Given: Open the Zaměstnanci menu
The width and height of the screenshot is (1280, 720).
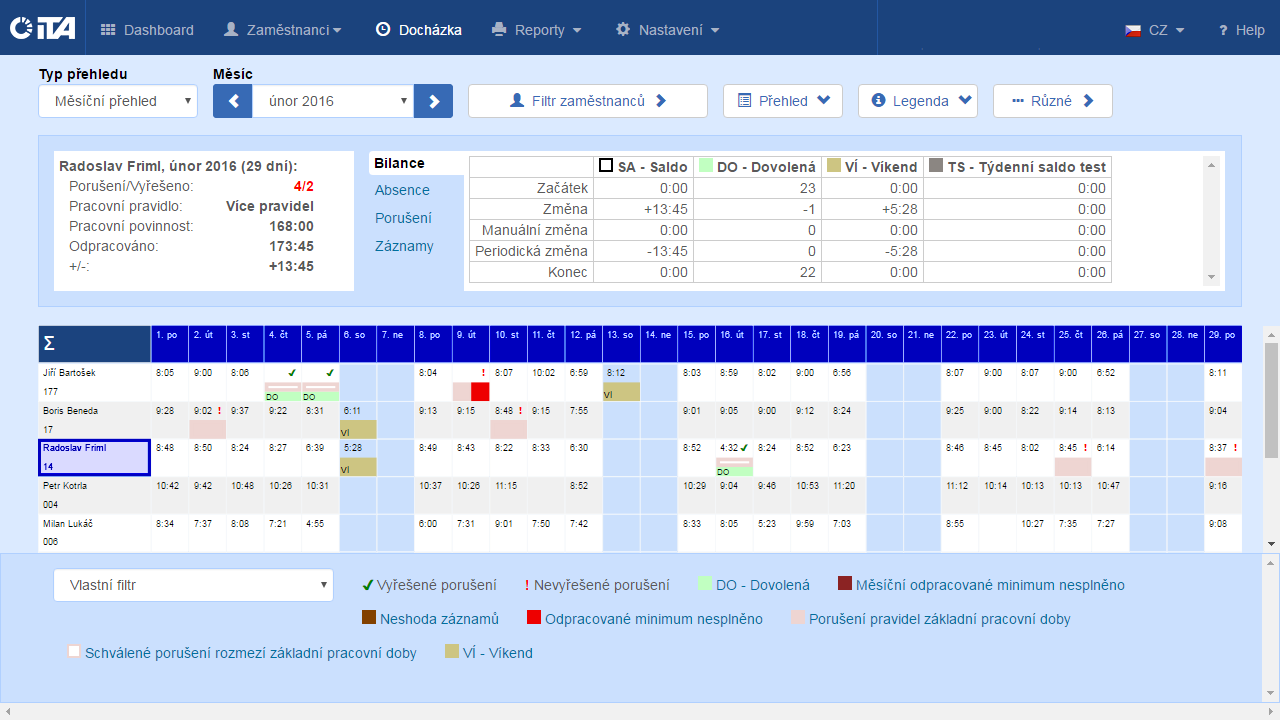Looking at the screenshot, I should click(282, 30).
